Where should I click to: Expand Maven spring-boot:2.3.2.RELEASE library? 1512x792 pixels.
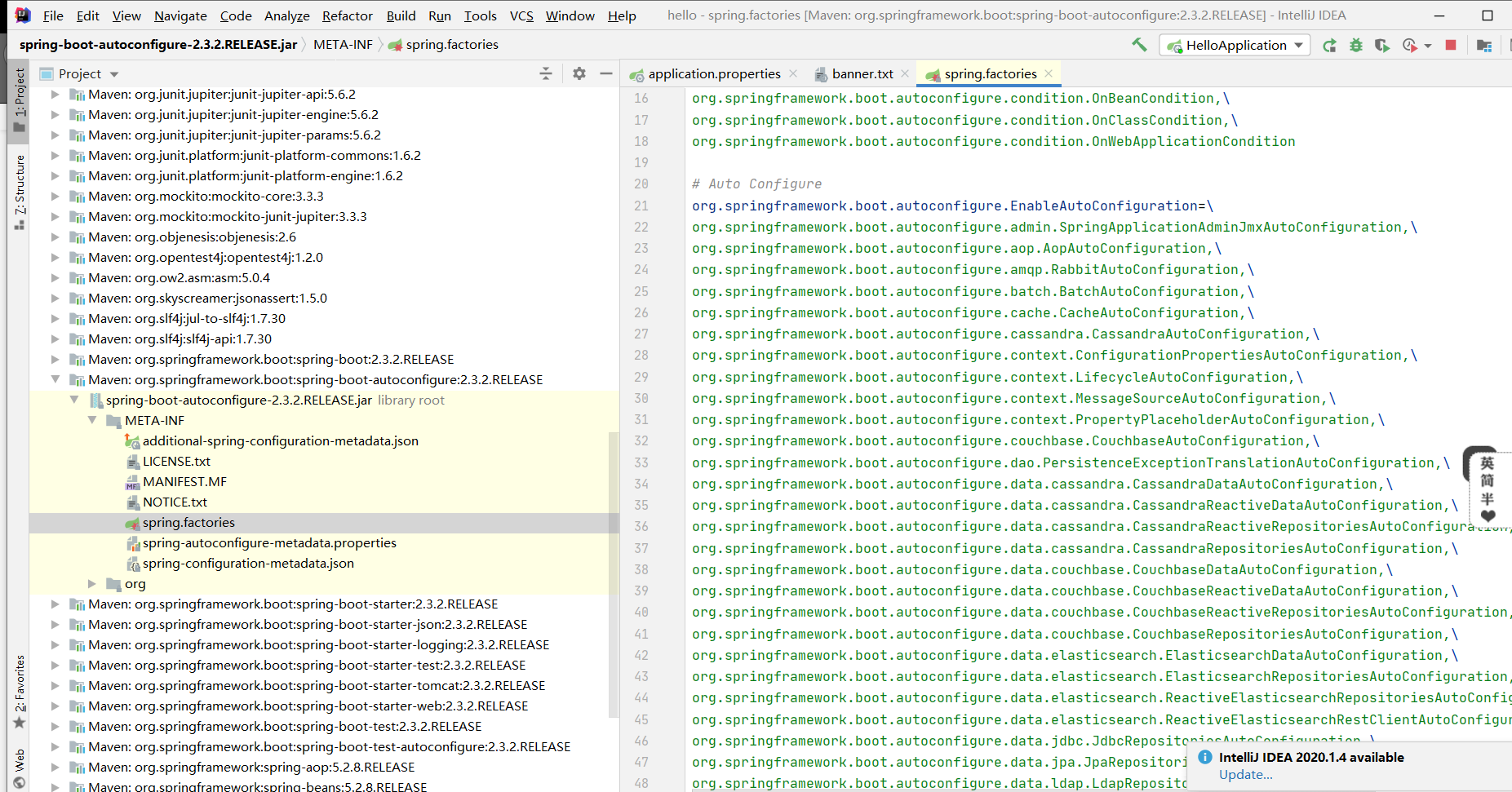55,359
